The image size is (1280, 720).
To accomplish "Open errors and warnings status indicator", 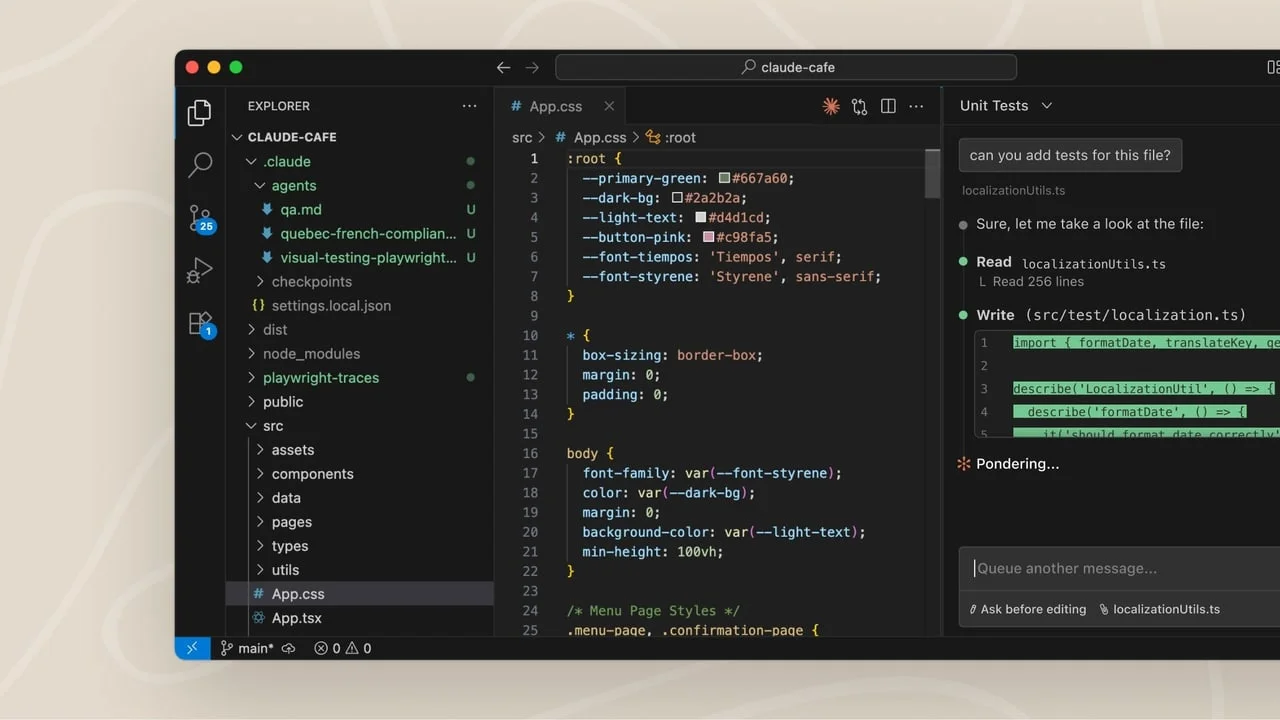I will click(343, 648).
